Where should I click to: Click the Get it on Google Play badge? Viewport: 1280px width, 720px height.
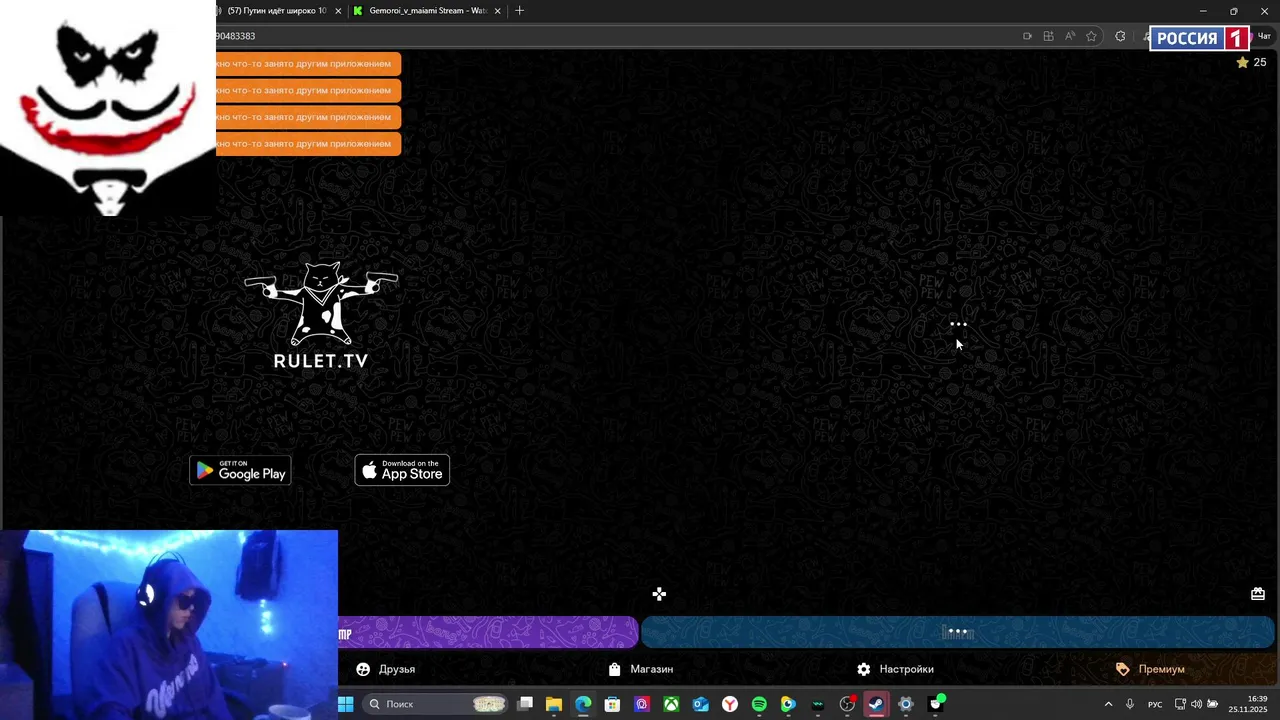pos(240,470)
